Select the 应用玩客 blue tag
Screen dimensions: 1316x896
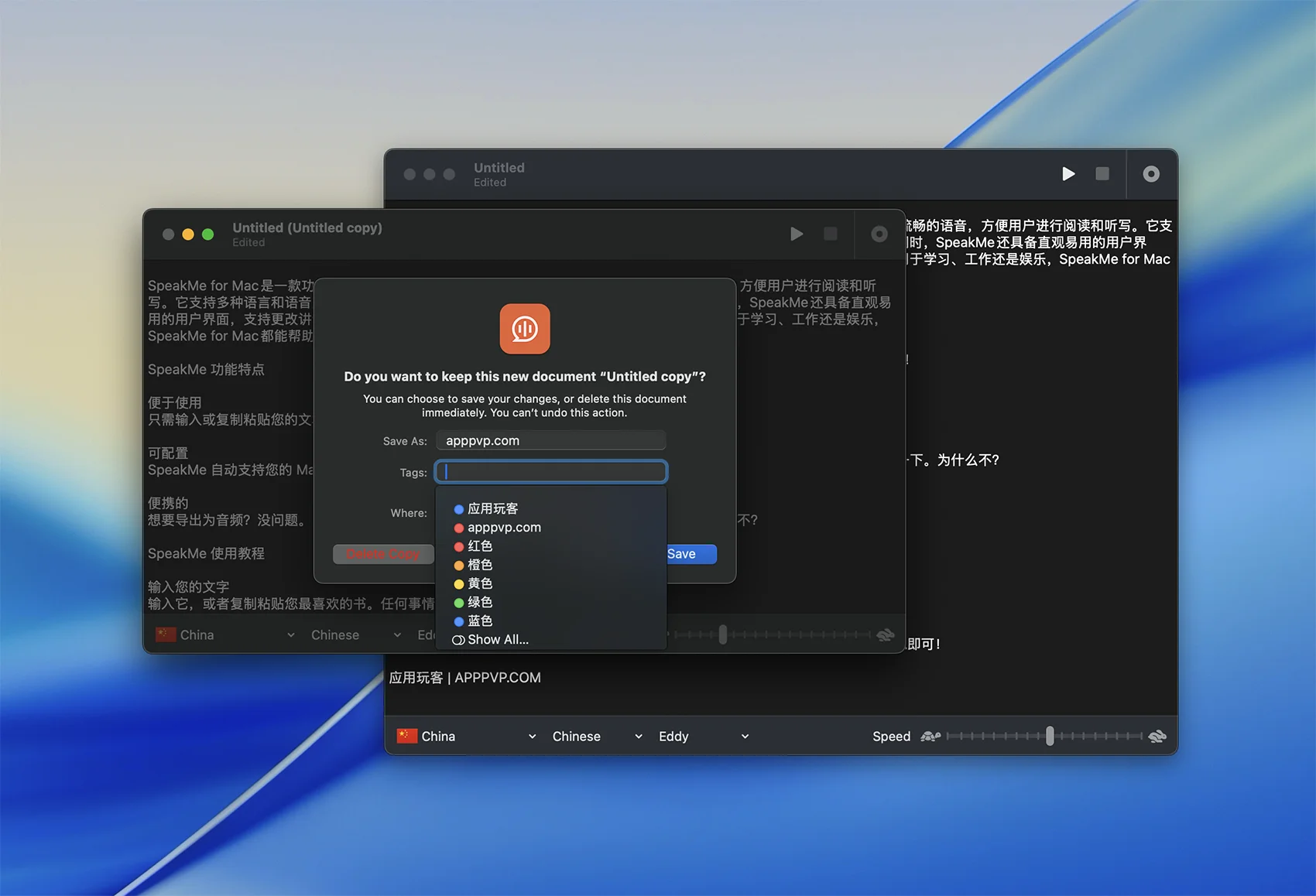point(492,509)
